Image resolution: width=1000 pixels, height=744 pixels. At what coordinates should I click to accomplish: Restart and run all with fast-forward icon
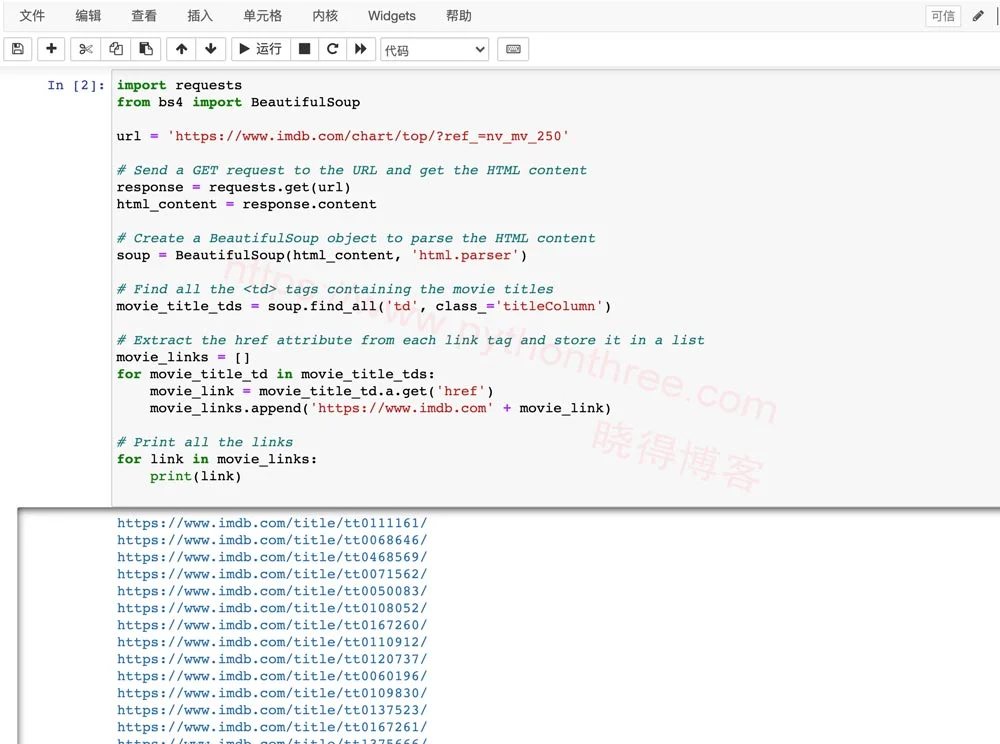[x=361, y=49]
